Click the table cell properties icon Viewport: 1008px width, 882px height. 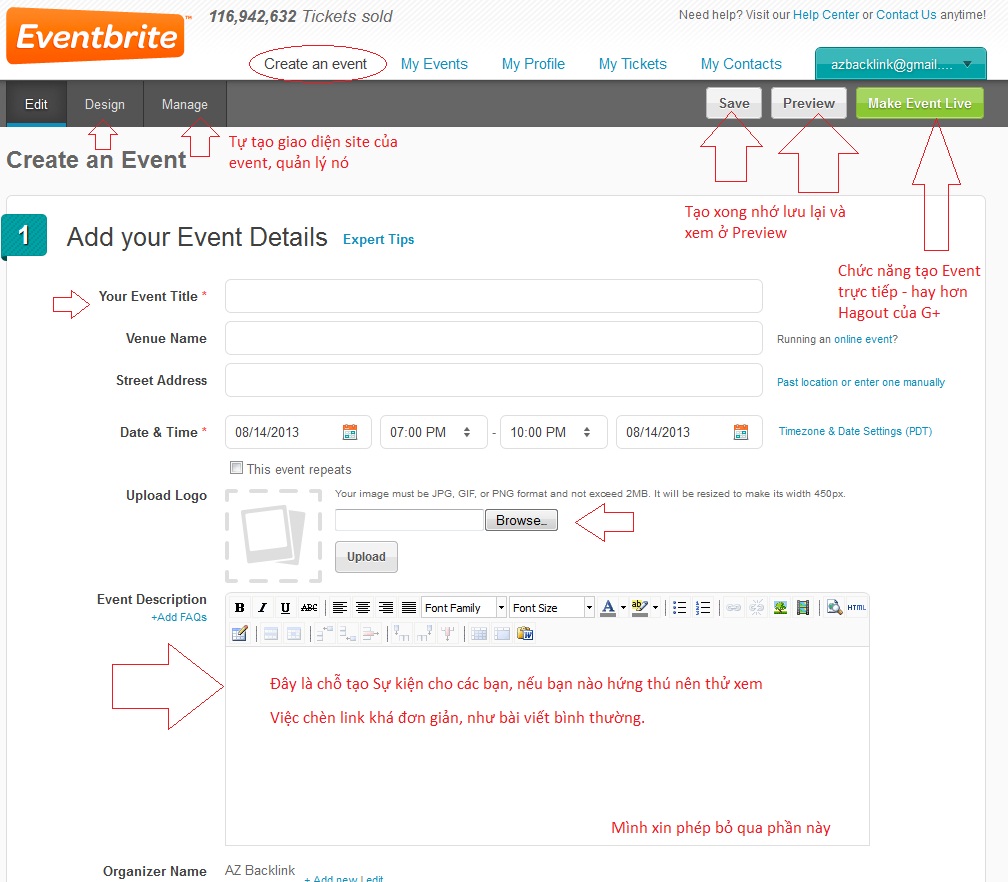coord(294,634)
